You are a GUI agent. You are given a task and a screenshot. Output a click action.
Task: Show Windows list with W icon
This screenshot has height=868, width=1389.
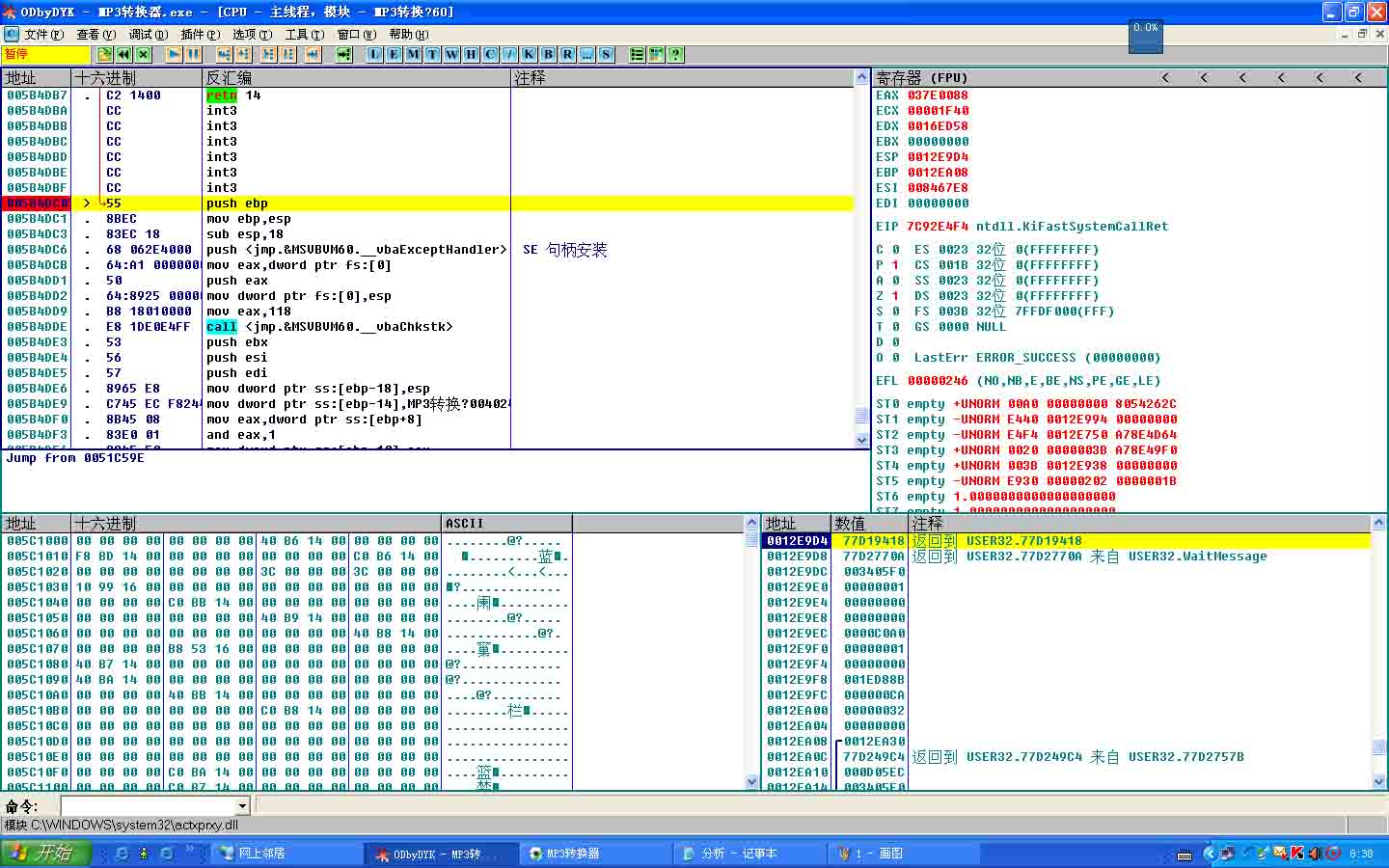[x=451, y=55]
